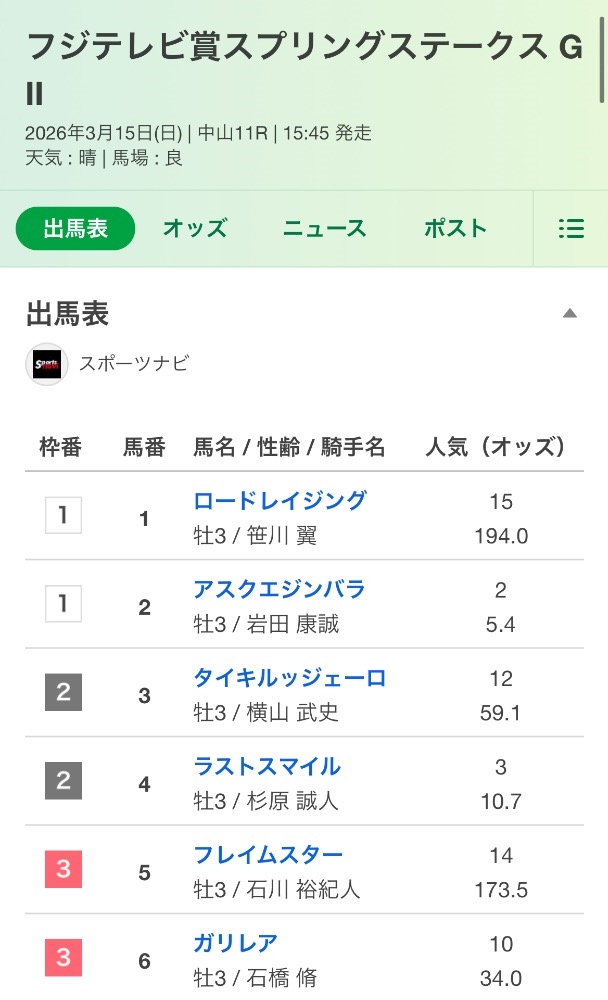Click red frame 3 badge for フレイムスター

pos(64,870)
